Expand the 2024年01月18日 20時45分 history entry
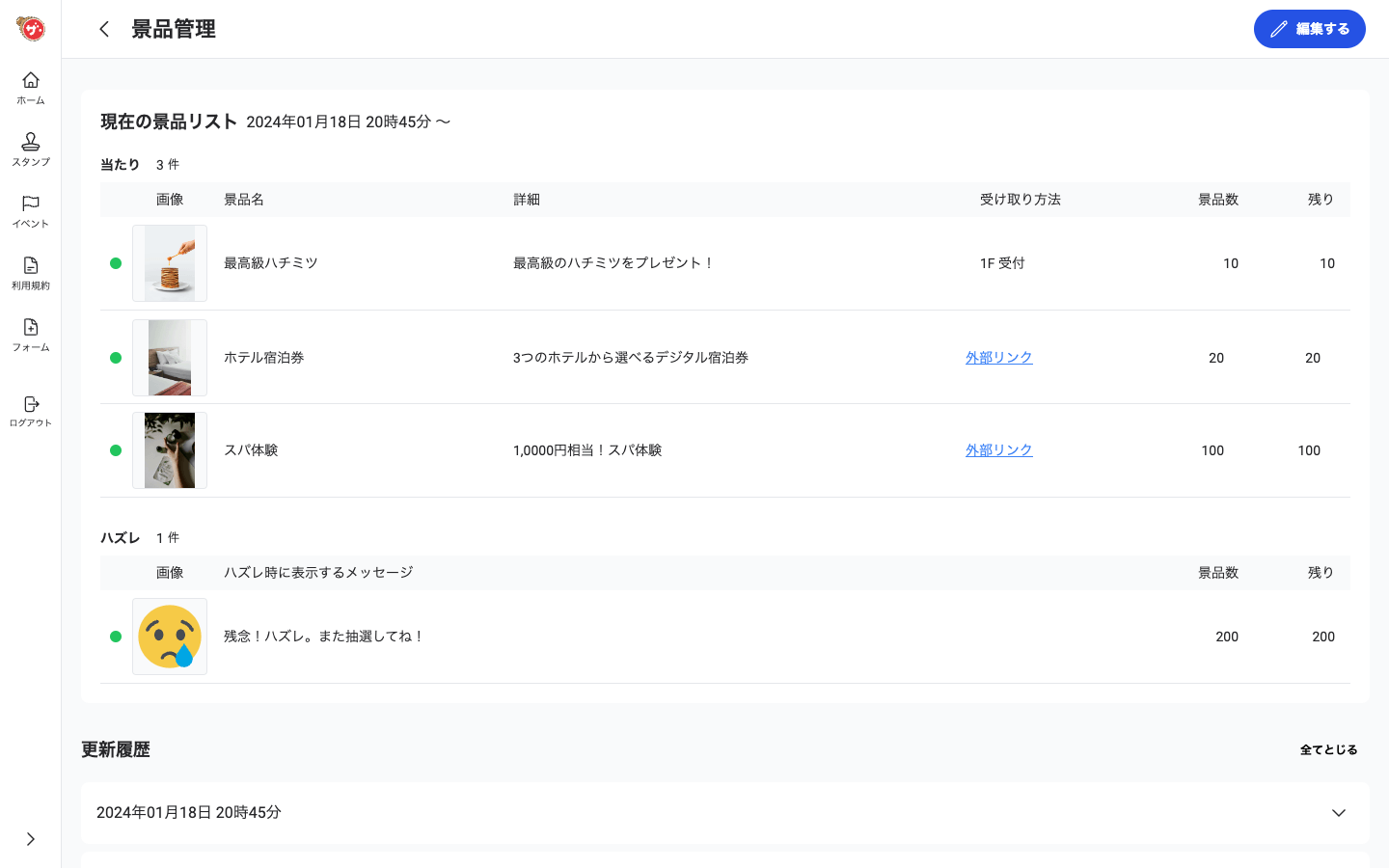Viewport: 1389px width, 868px height. (1339, 813)
